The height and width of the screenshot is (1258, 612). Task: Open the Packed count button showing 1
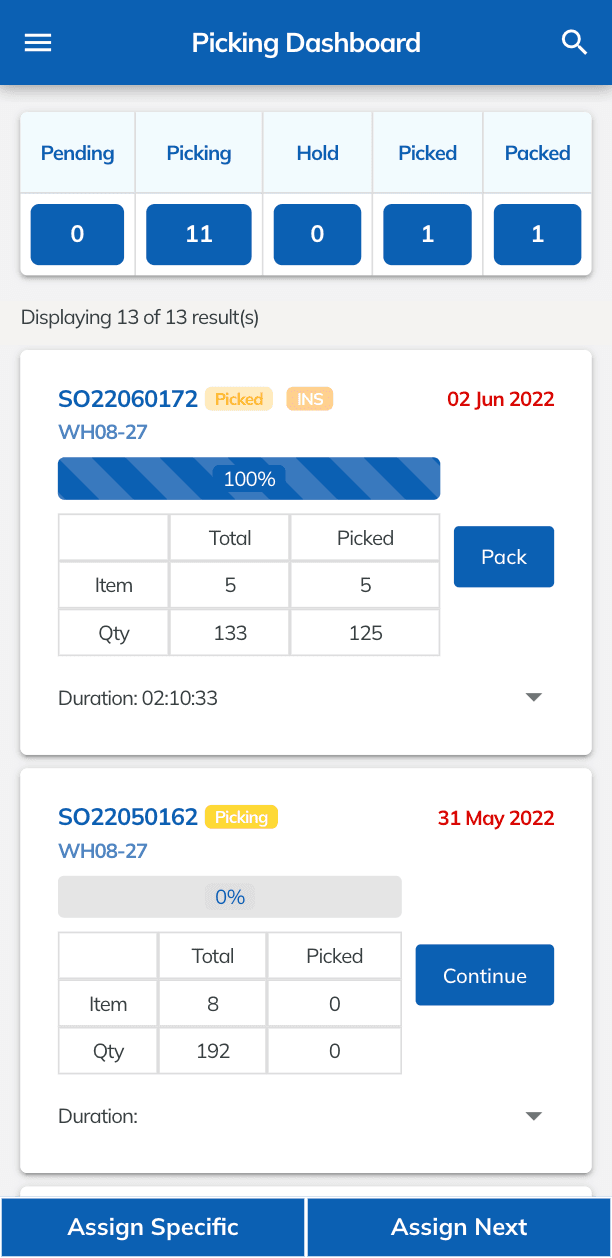(538, 234)
